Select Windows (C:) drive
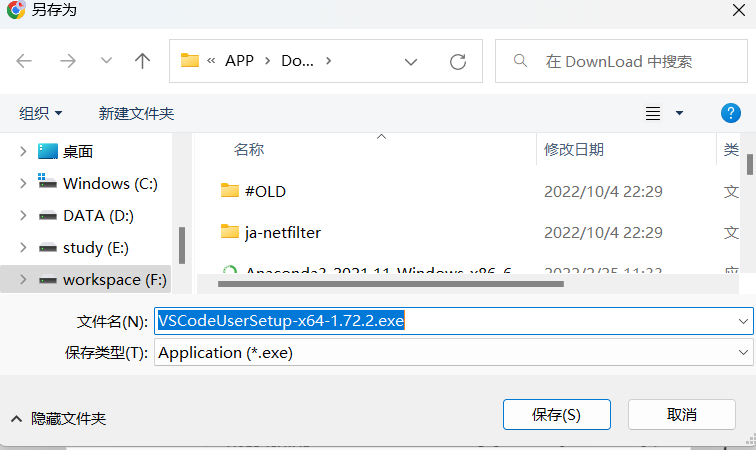The height and width of the screenshot is (450, 756). point(110,183)
